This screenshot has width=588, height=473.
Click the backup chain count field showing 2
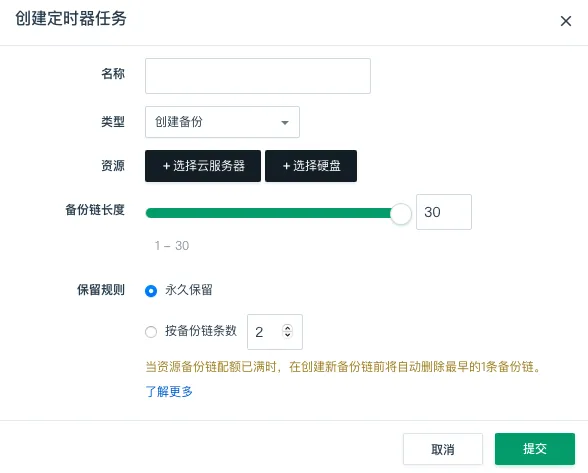click(x=274, y=332)
